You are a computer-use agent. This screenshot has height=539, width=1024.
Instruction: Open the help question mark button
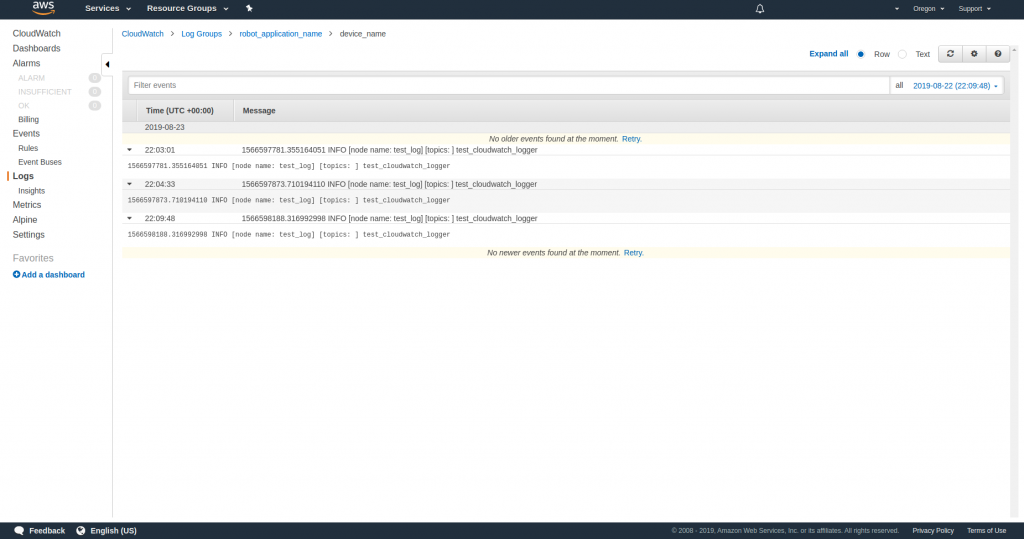(998, 54)
